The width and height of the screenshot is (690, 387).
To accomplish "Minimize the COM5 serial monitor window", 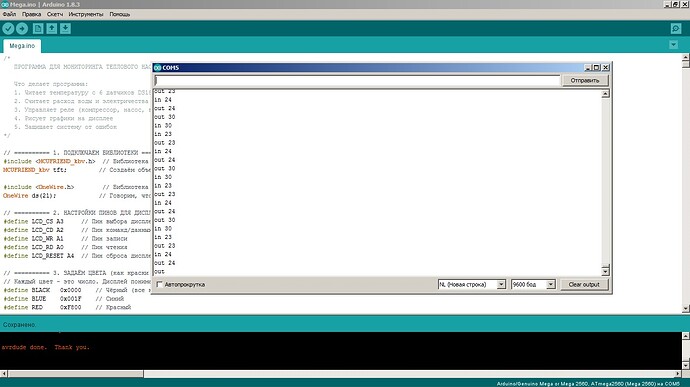I will point(588,67).
